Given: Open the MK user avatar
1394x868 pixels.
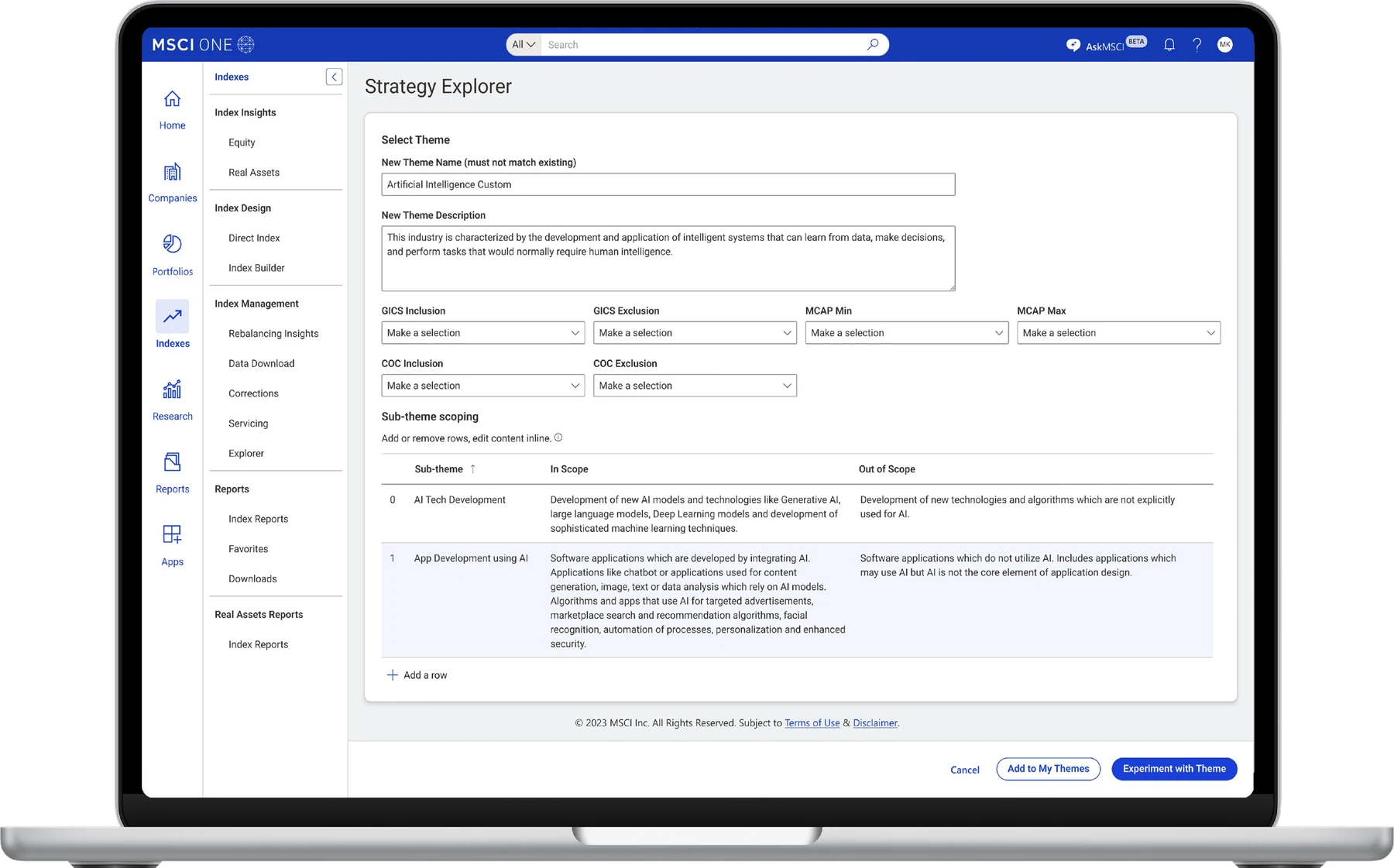Looking at the screenshot, I should pyautogui.click(x=1225, y=45).
